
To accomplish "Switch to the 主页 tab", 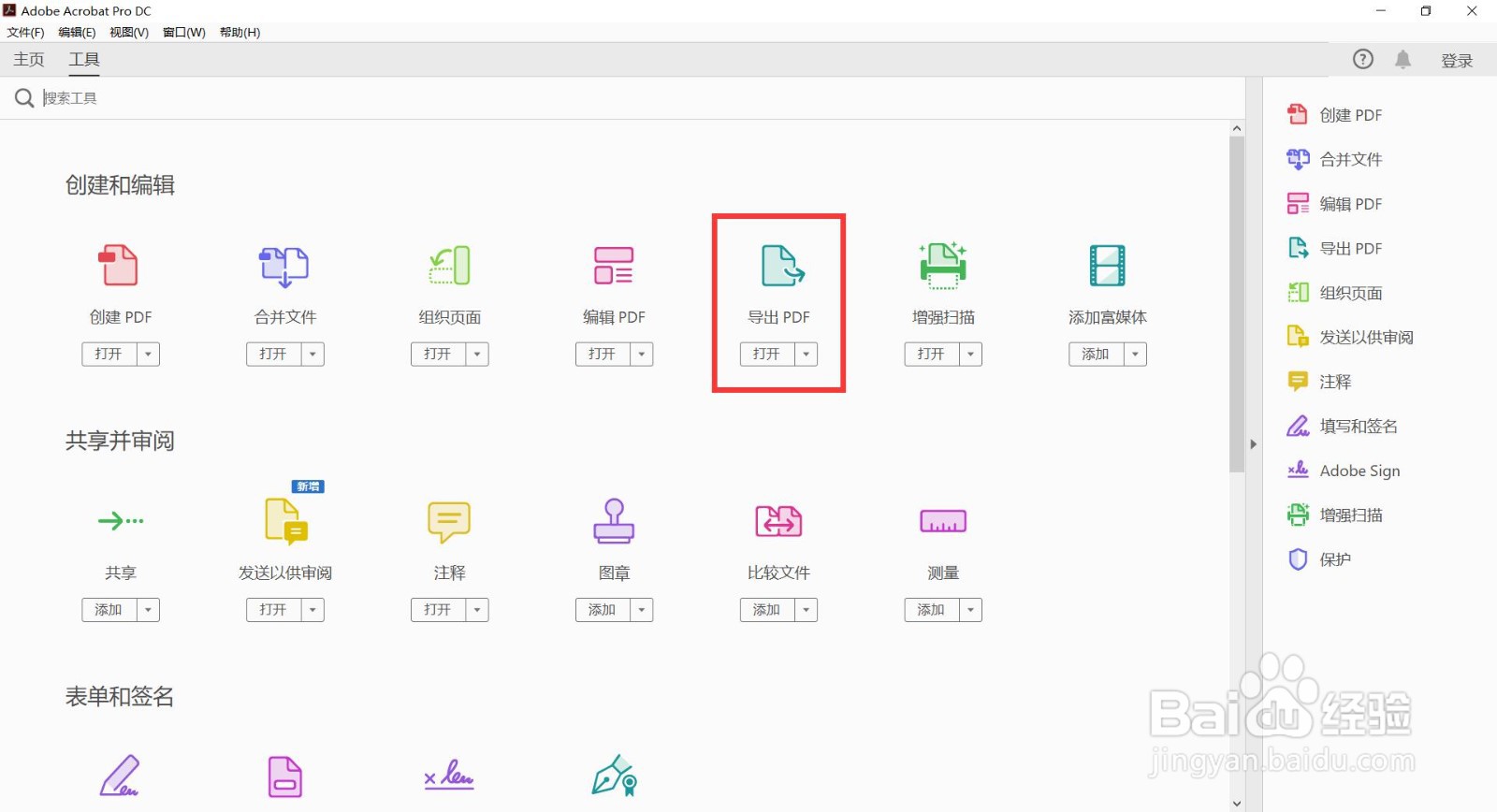I will point(29,59).
